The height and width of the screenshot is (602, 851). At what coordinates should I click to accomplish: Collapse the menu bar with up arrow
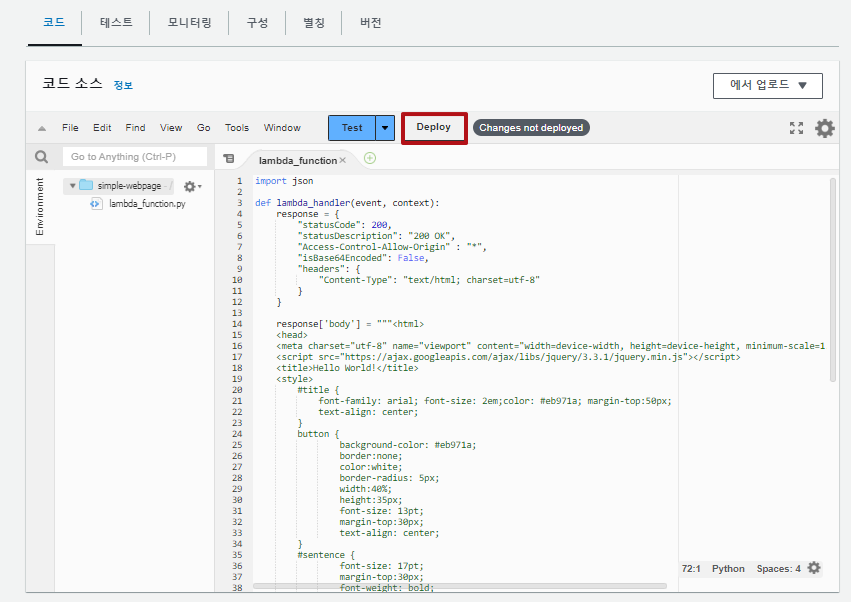click(x=42, y=129)
